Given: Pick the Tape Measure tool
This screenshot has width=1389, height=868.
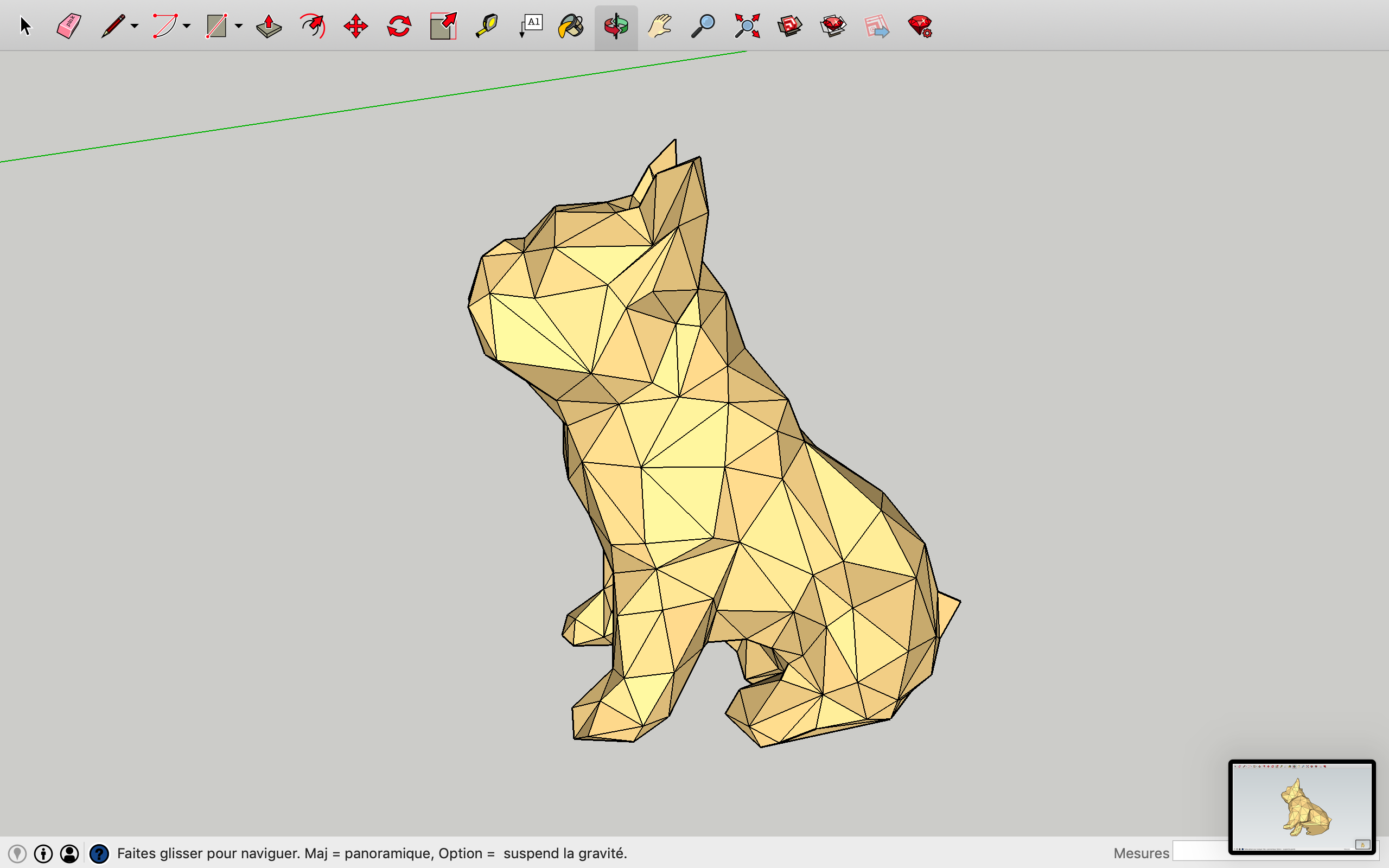Looking at the screenshot, I should click(487, 27).
